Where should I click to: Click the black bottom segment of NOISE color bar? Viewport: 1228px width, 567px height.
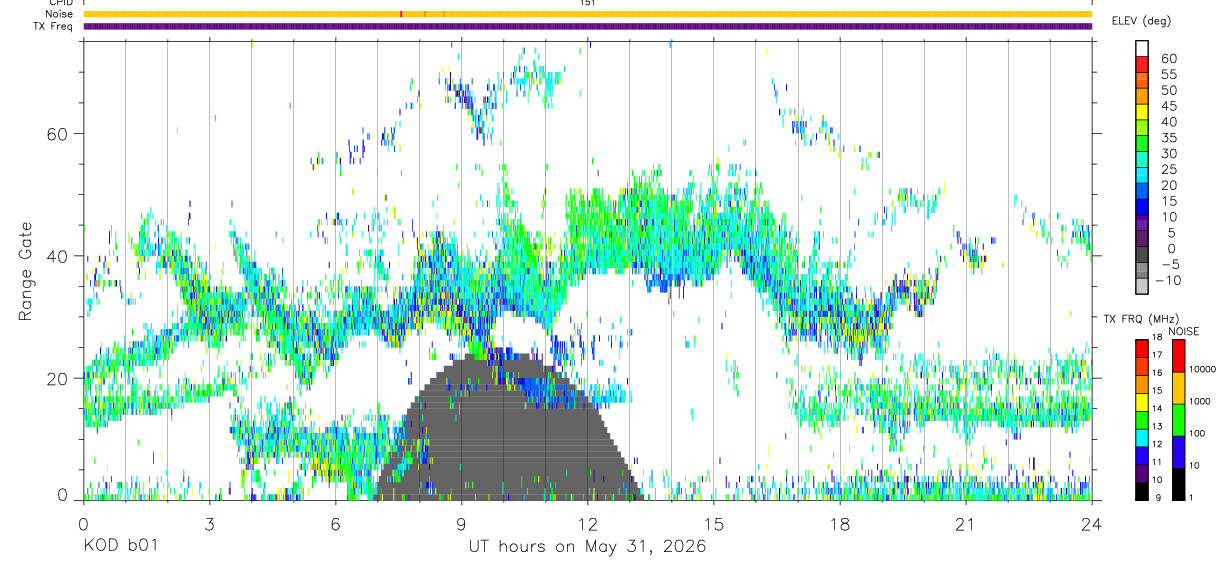tap(1179, 484)
